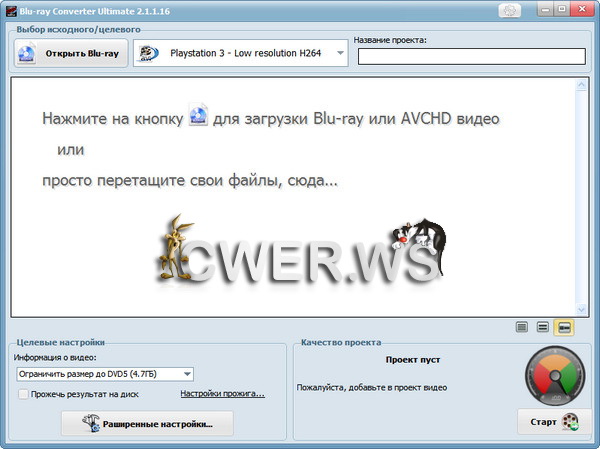The width and height of the screenshot is (600, 449).
Task: Click the inline Blu-ray load icon in hint text
Action: coord(198,118)
